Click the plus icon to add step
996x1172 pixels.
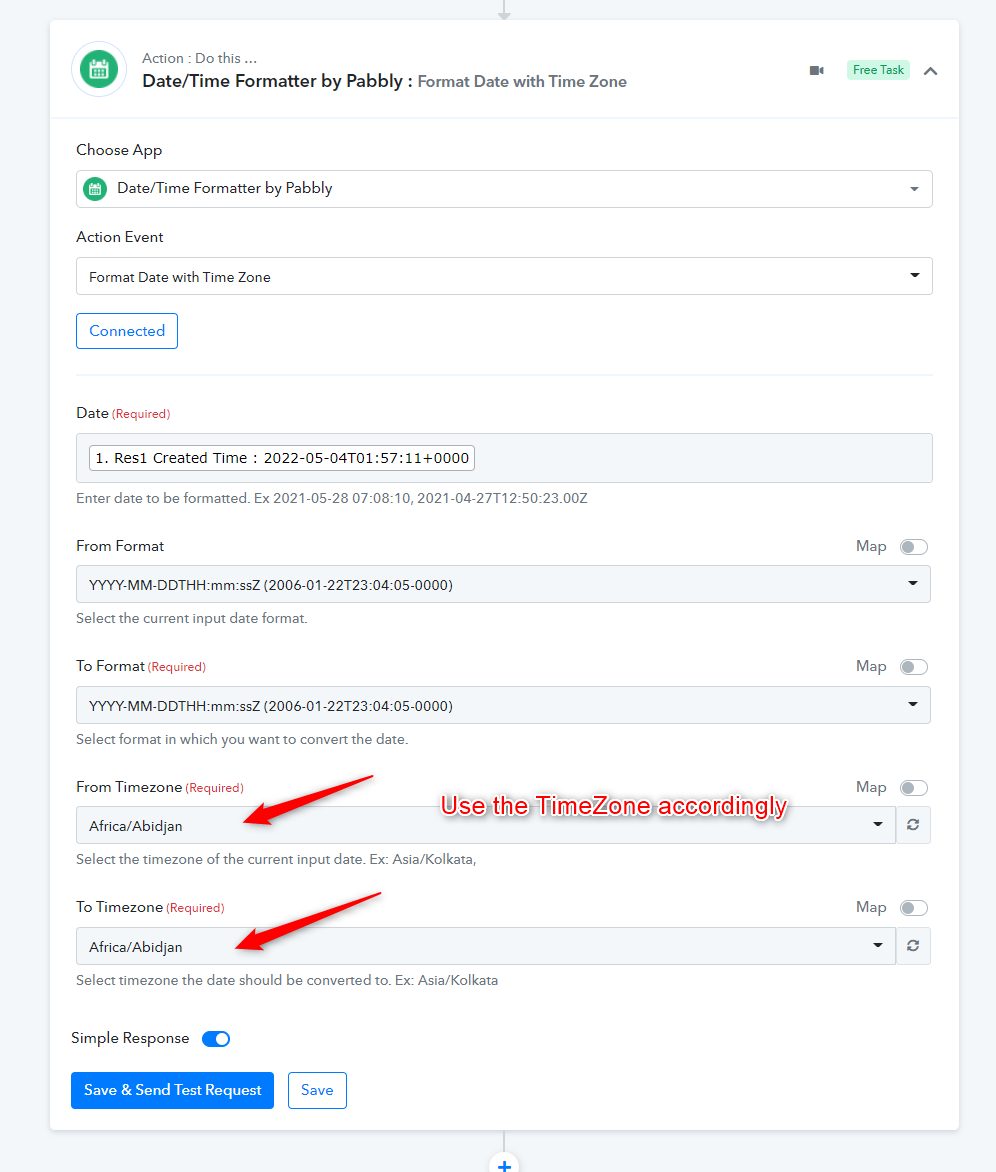[x=504, y=1165]
